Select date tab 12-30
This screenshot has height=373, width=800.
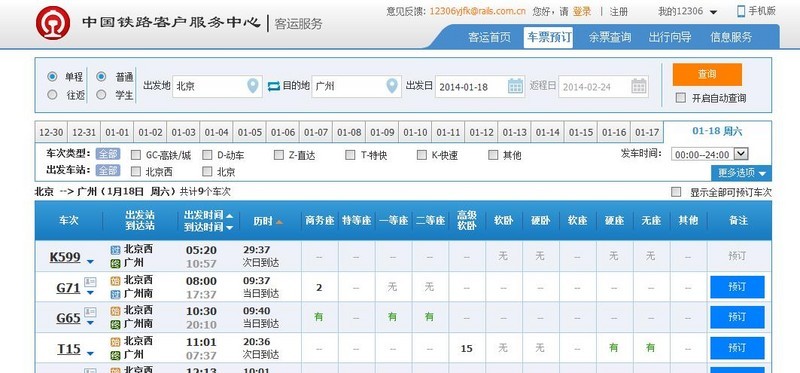52,133
